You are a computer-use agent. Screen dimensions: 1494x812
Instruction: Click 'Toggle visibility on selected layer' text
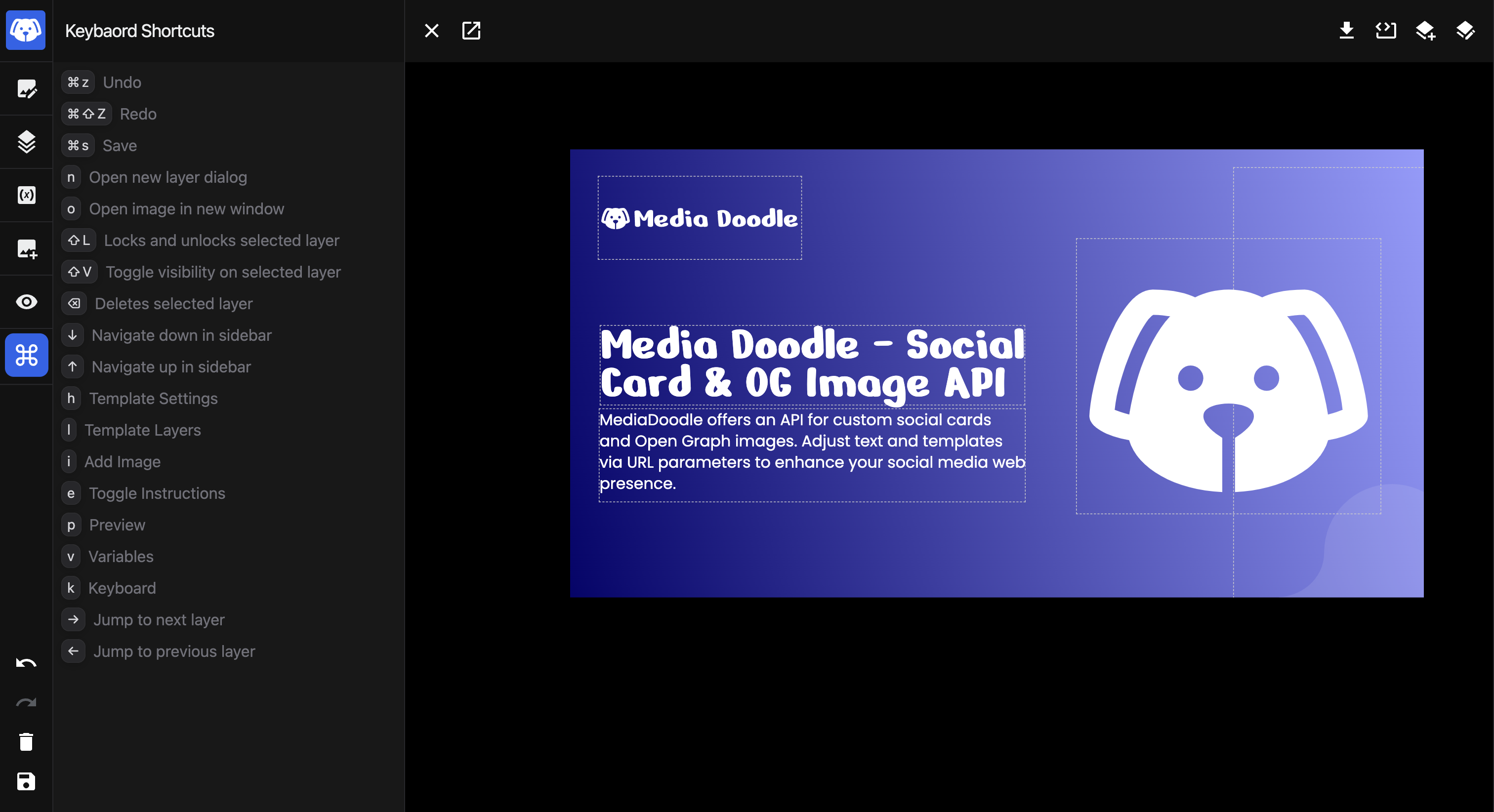[x=223, y=272]
